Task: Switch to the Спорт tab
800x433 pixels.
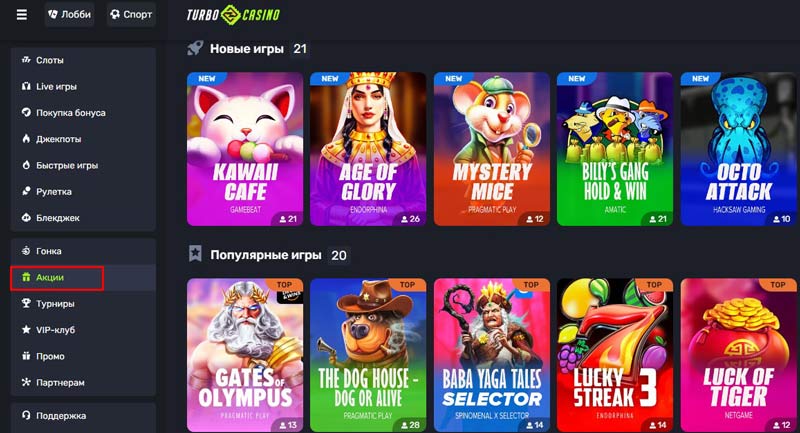Action: pyautogui.click(x=132, y=14)
